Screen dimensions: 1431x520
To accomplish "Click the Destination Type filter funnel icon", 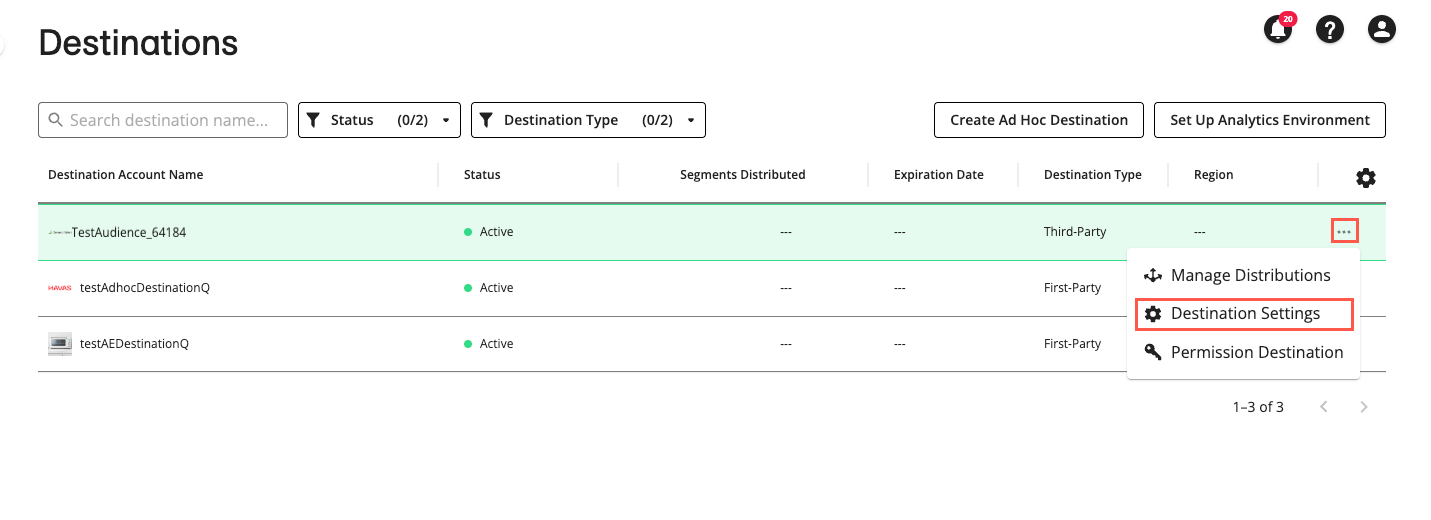I will click(x=486, y=120).
